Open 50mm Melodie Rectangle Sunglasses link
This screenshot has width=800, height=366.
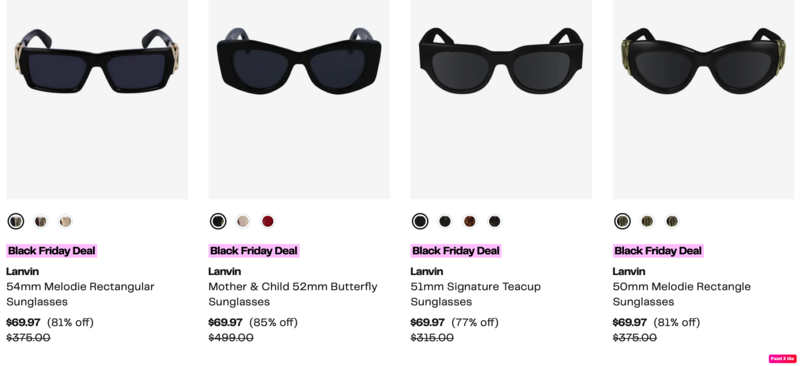pos(682,294)
